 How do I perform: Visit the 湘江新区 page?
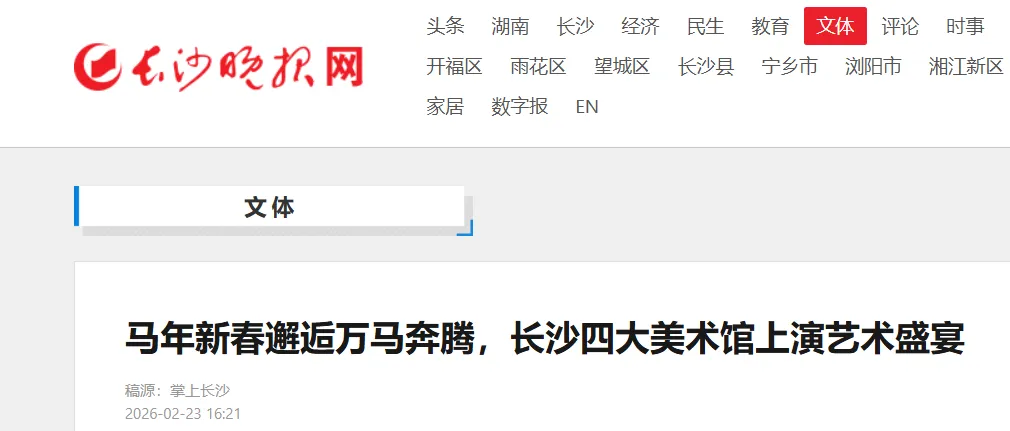(966, 66)
